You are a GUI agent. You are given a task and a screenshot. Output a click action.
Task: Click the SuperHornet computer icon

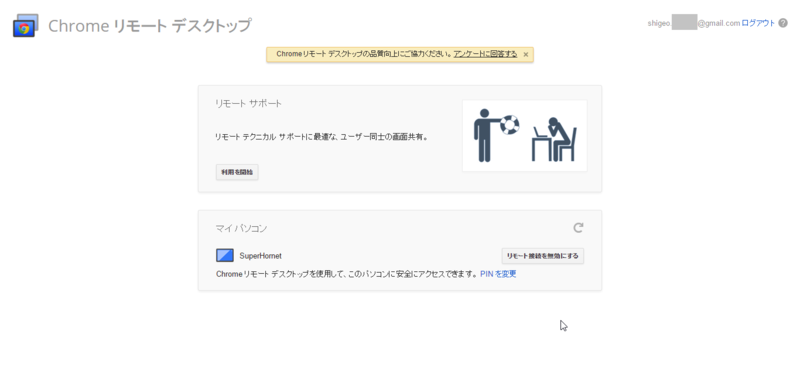(x=224, y=255)
